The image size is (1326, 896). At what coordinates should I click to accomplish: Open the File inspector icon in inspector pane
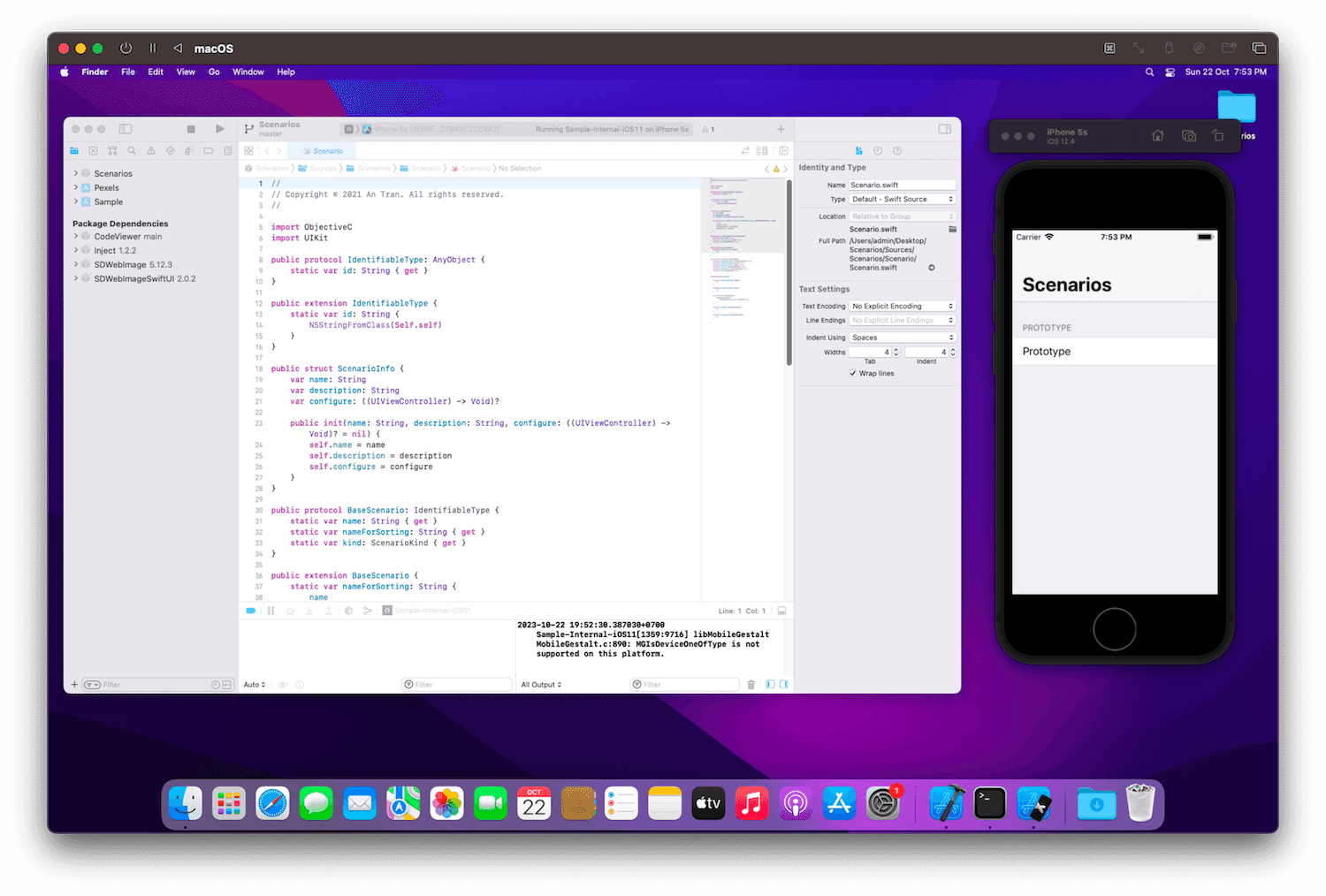click(x=858, y=150)
